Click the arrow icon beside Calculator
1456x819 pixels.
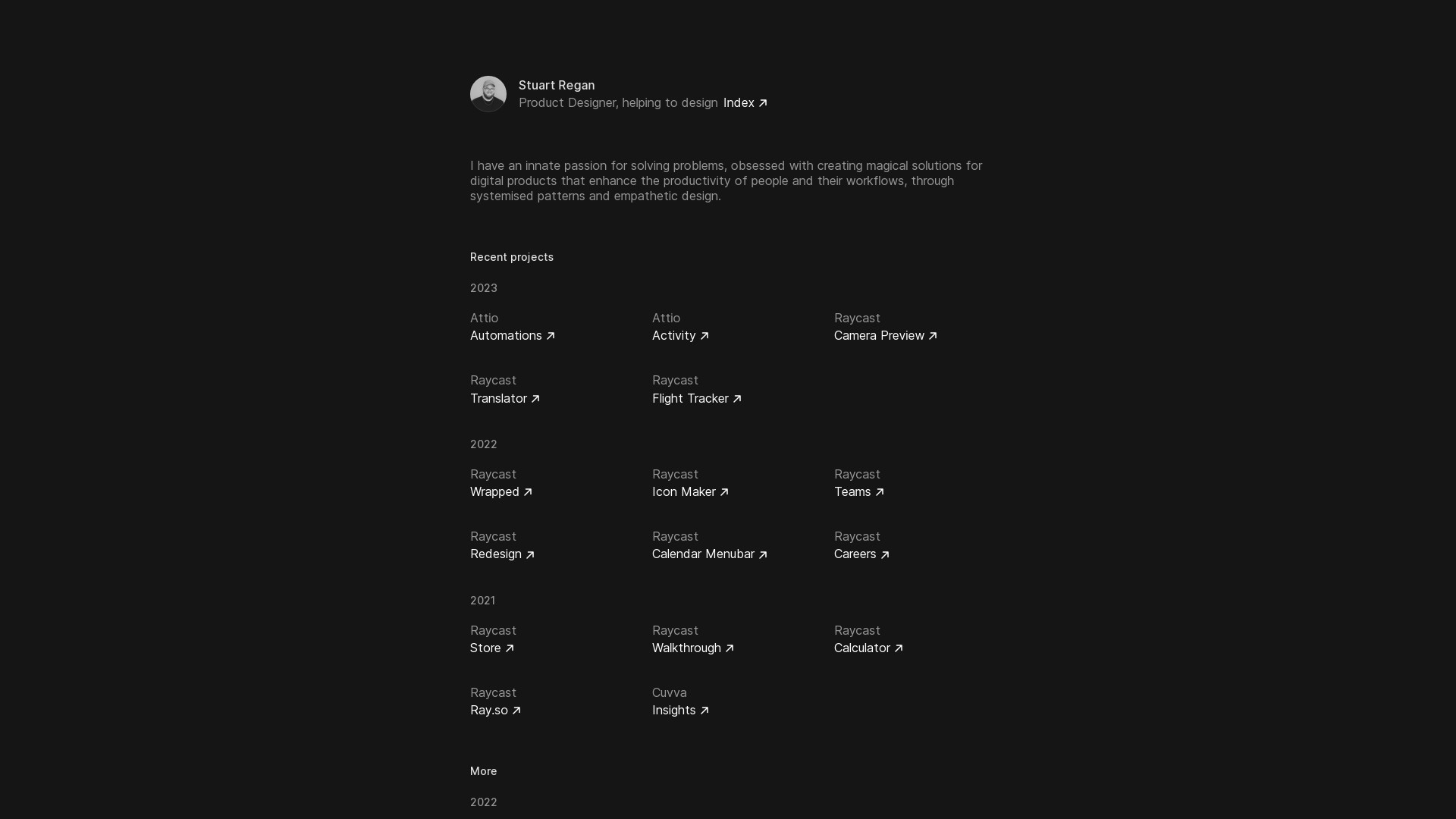tap(899, 648)
